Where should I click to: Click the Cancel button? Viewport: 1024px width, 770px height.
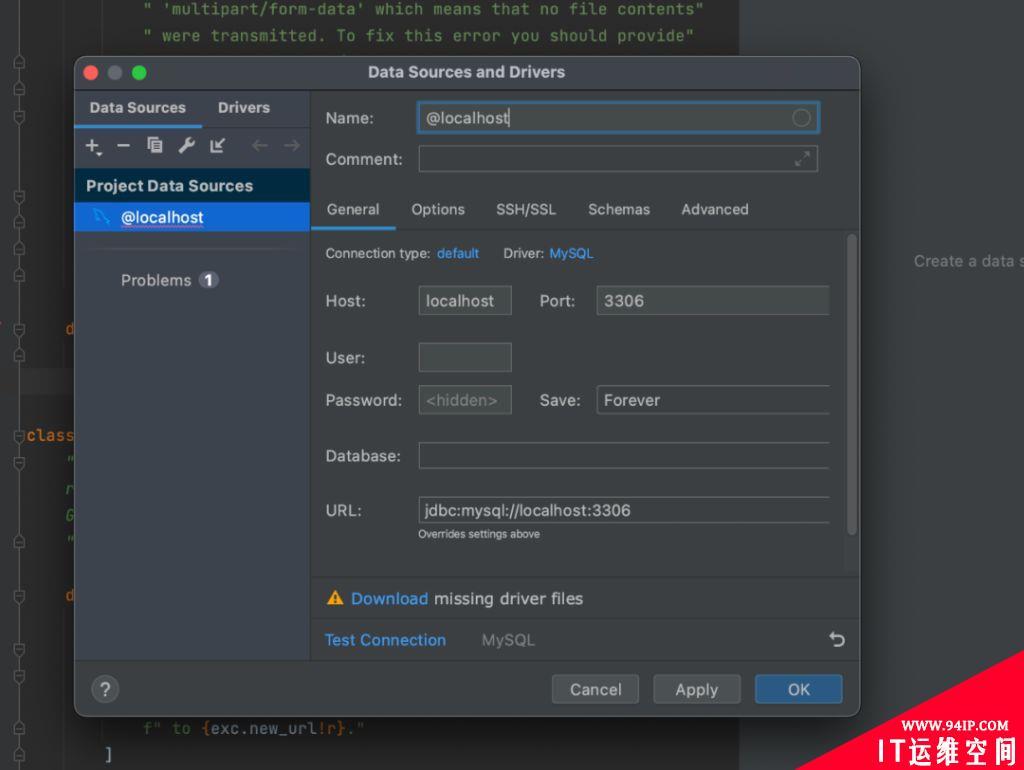595,689
